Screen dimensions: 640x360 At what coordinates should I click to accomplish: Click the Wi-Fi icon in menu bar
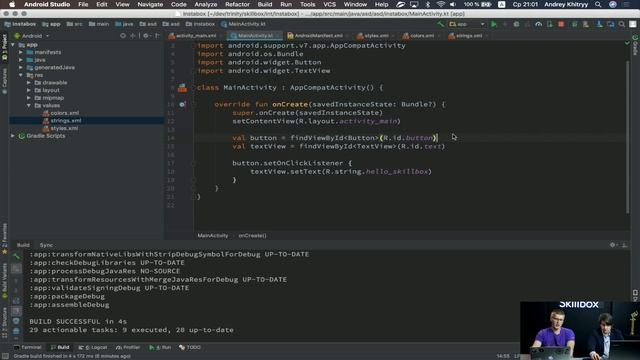(440, 4)
